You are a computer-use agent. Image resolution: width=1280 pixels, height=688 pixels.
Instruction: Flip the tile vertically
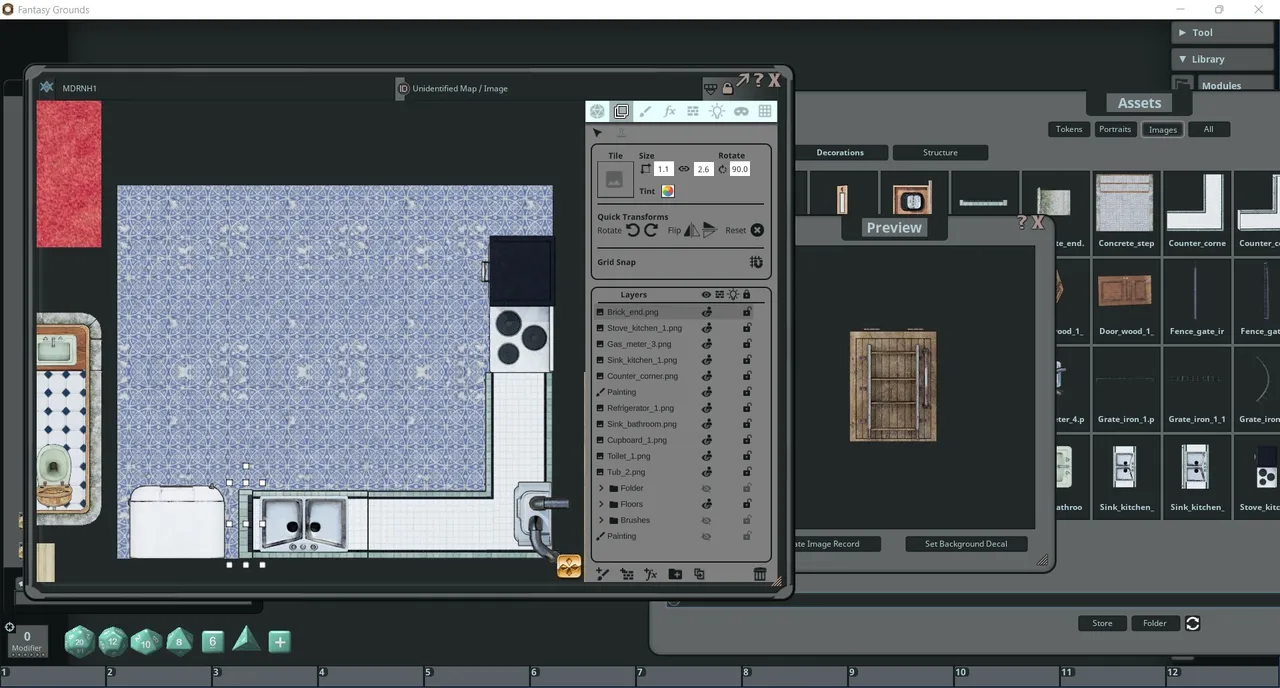[709, 230]
